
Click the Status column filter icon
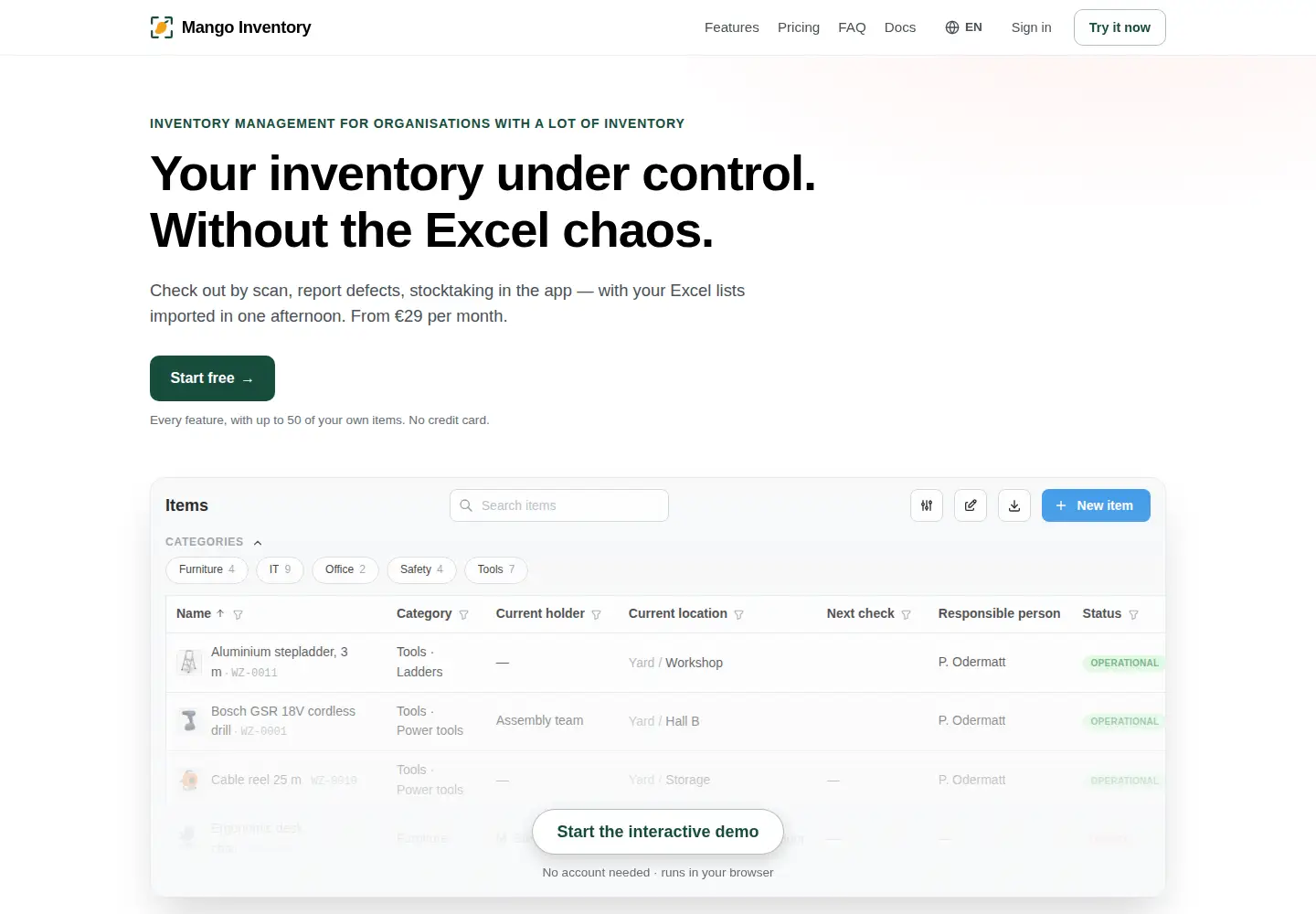tap(1133, 615)
